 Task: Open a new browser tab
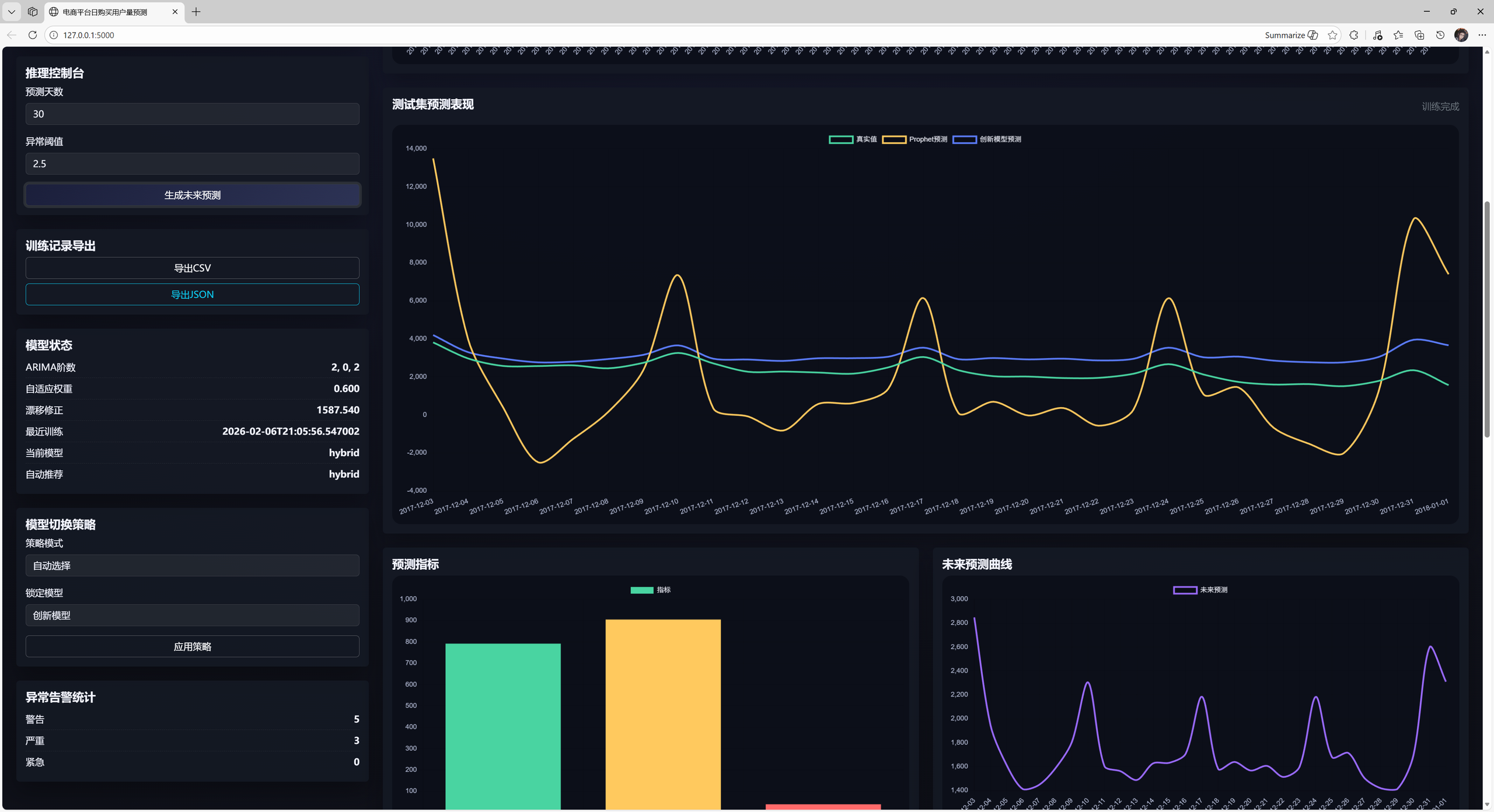click(196, 12)
